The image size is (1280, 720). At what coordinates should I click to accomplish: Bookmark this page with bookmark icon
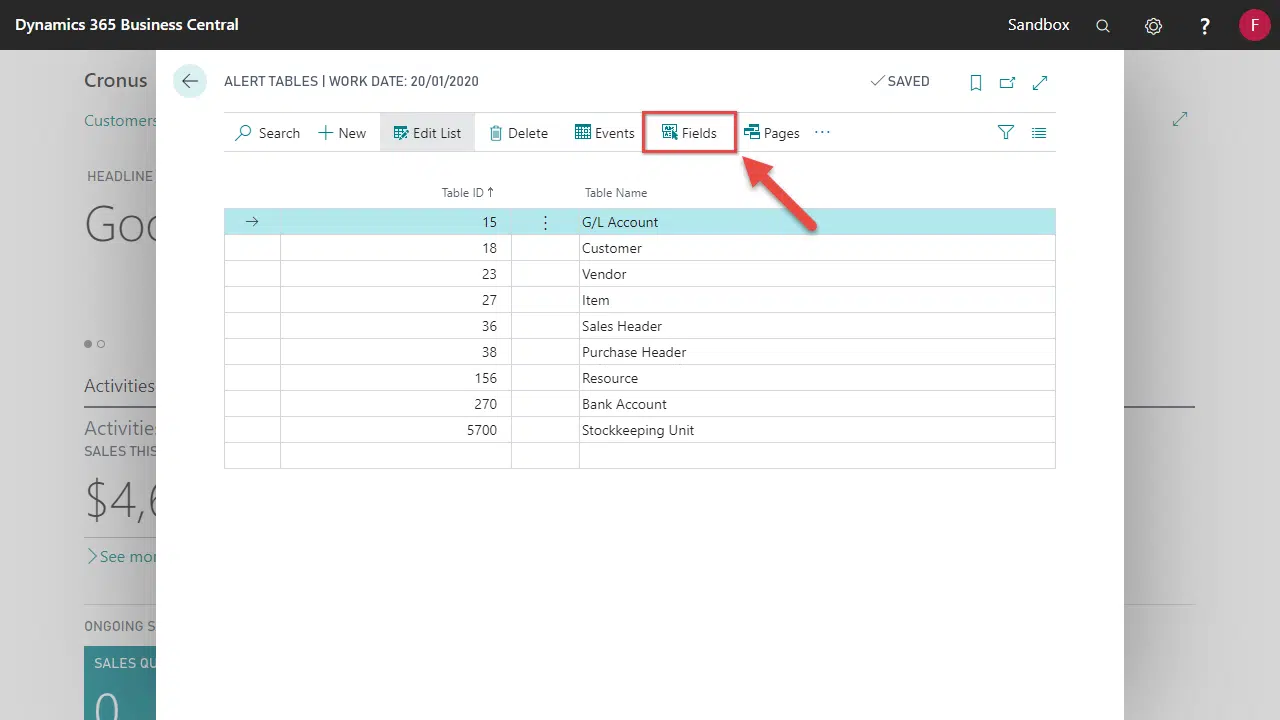[975, 83]
